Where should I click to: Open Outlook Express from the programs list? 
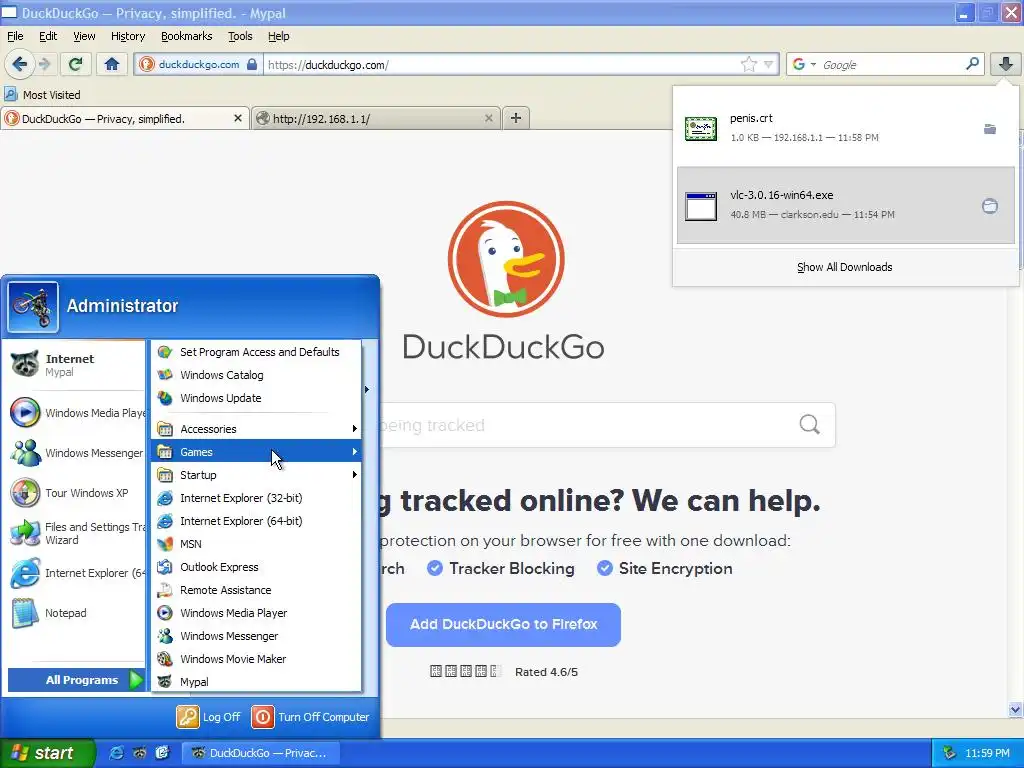[x=256, y=567]
